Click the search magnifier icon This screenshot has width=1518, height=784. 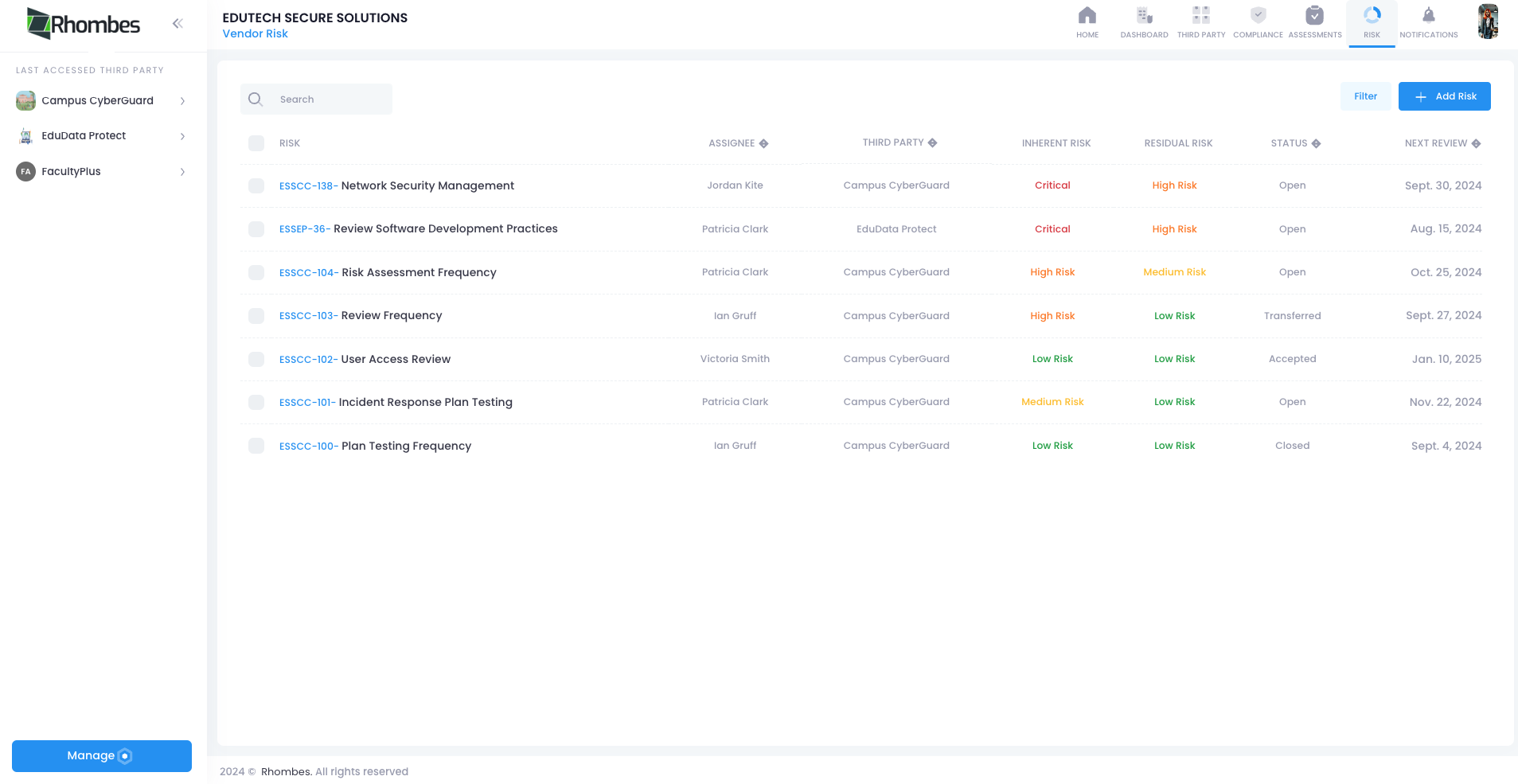point(256,99)
